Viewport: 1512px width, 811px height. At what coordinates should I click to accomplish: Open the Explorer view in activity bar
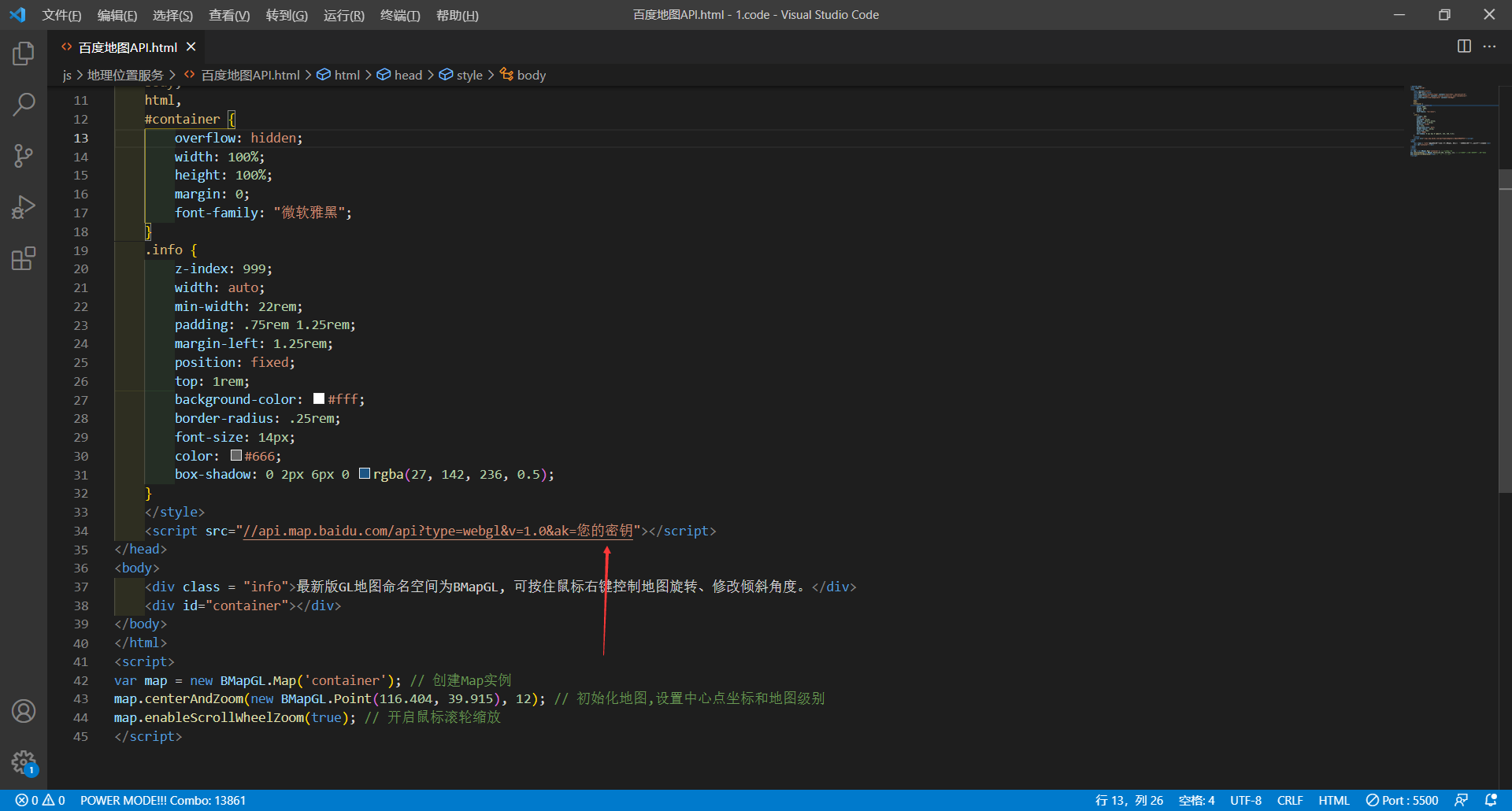24,54
